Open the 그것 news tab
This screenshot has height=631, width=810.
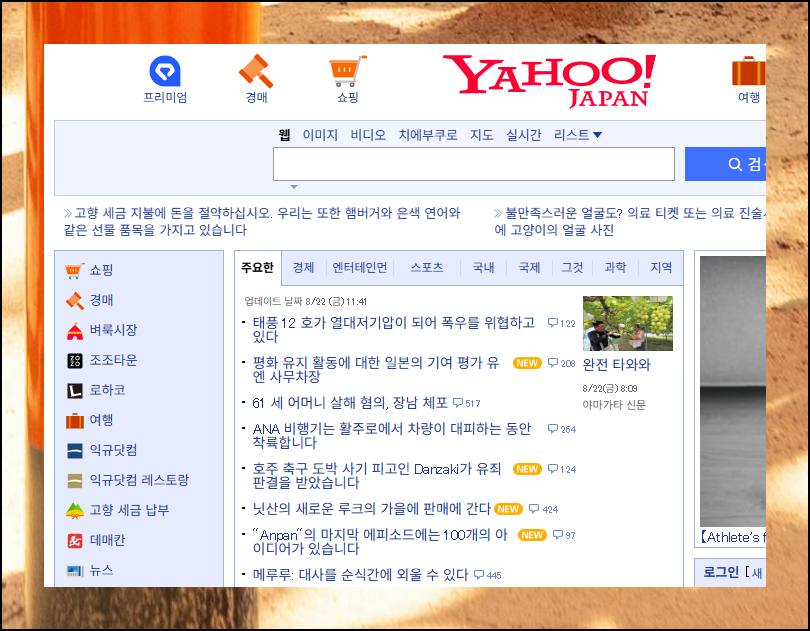point(572,268)
